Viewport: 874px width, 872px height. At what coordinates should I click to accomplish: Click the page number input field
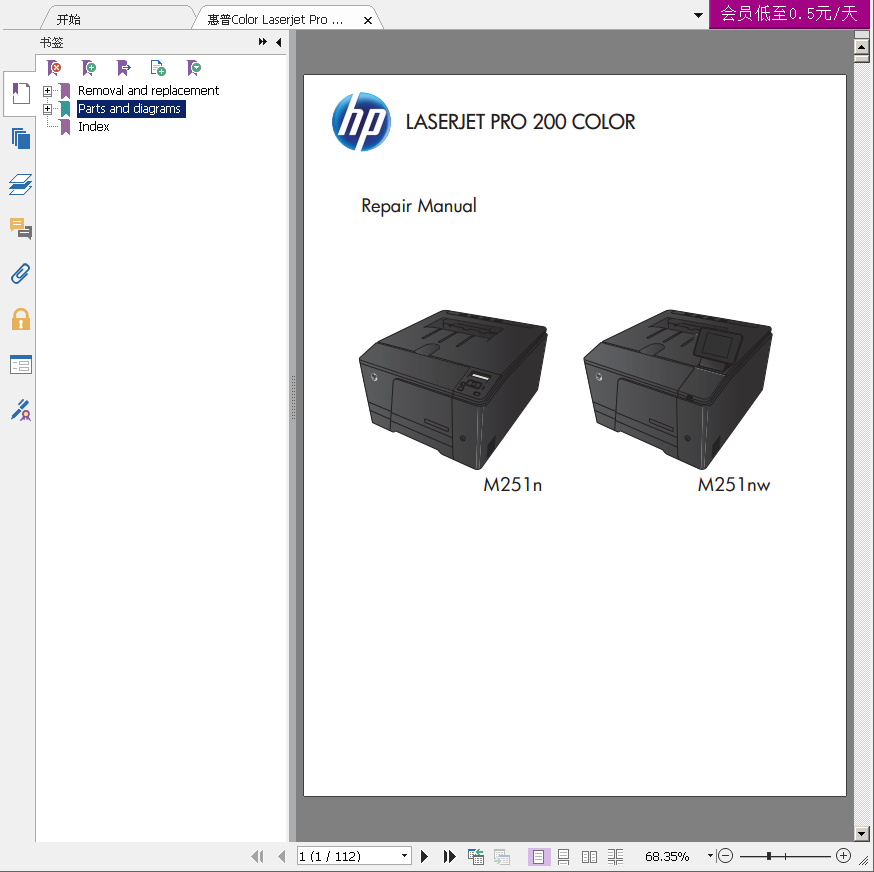(349, 856)
